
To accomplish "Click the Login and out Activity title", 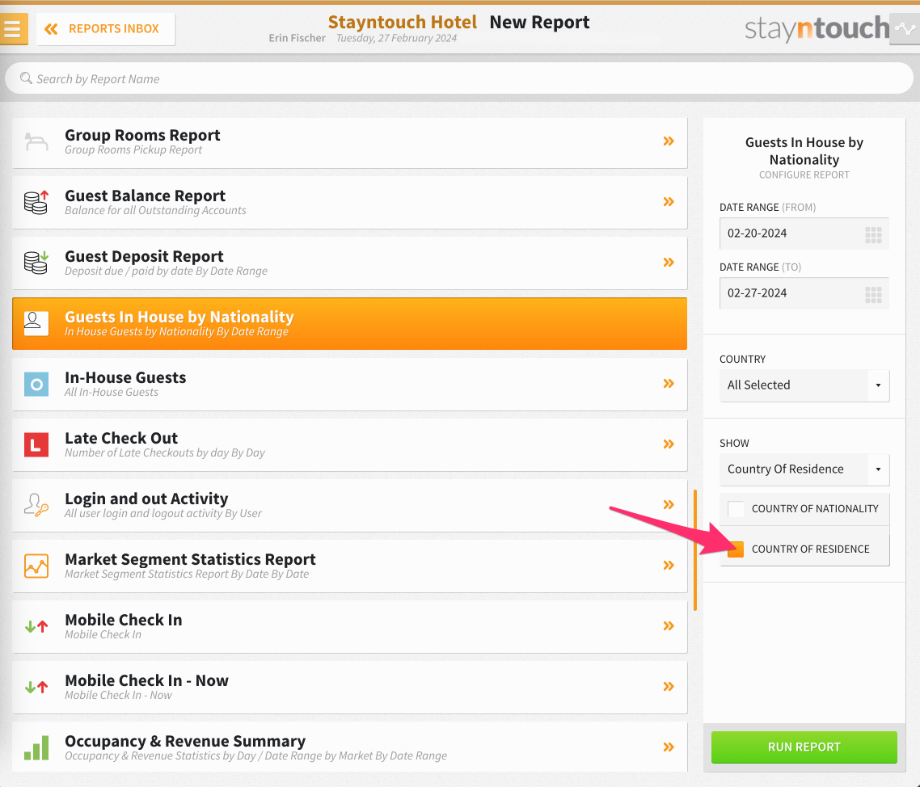I will pyautogui.click(x=146, y=498).
